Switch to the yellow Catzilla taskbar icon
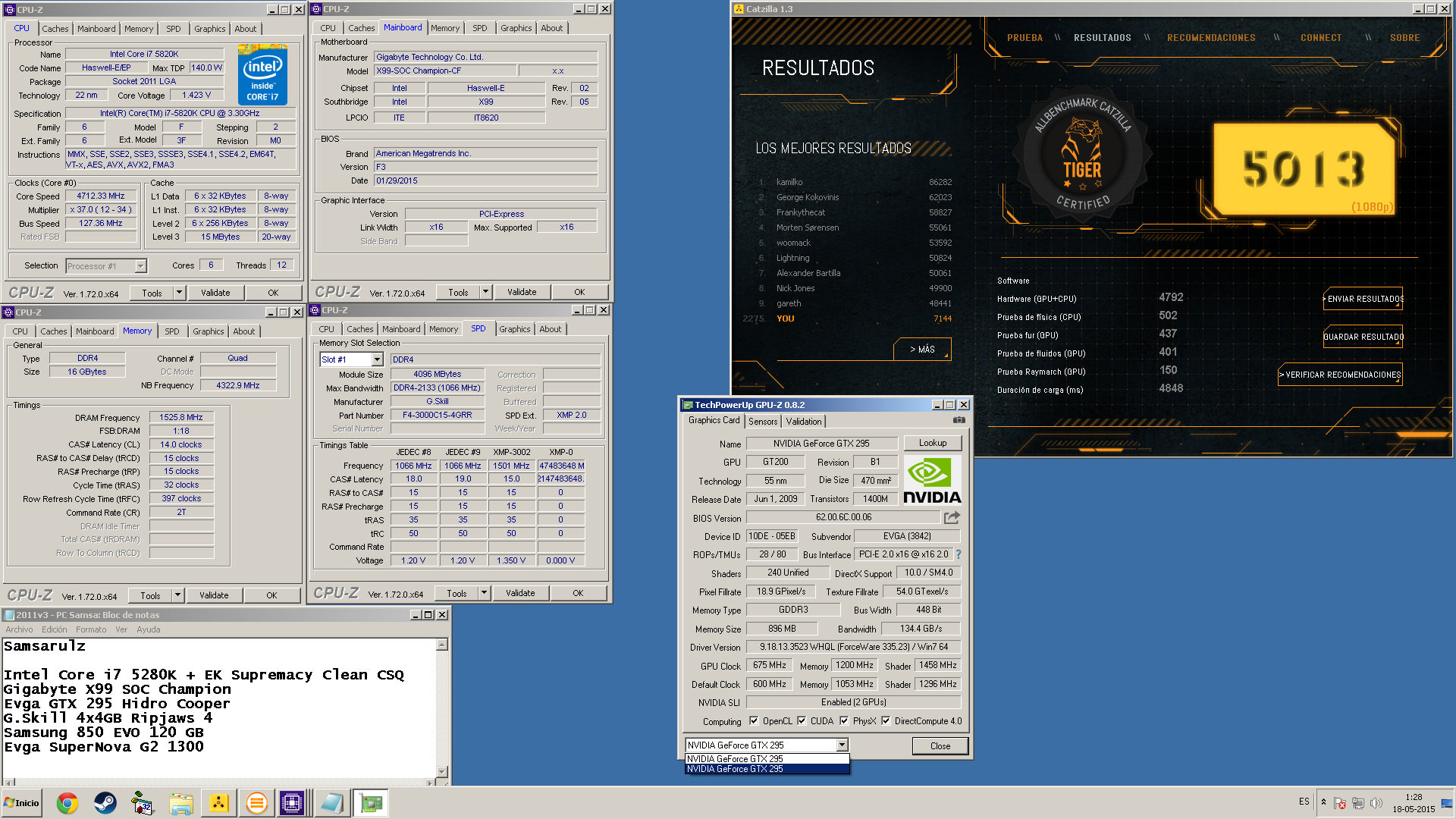This screenshot has width=1456, height=819. pyautogui.click(x=219, y=803)
